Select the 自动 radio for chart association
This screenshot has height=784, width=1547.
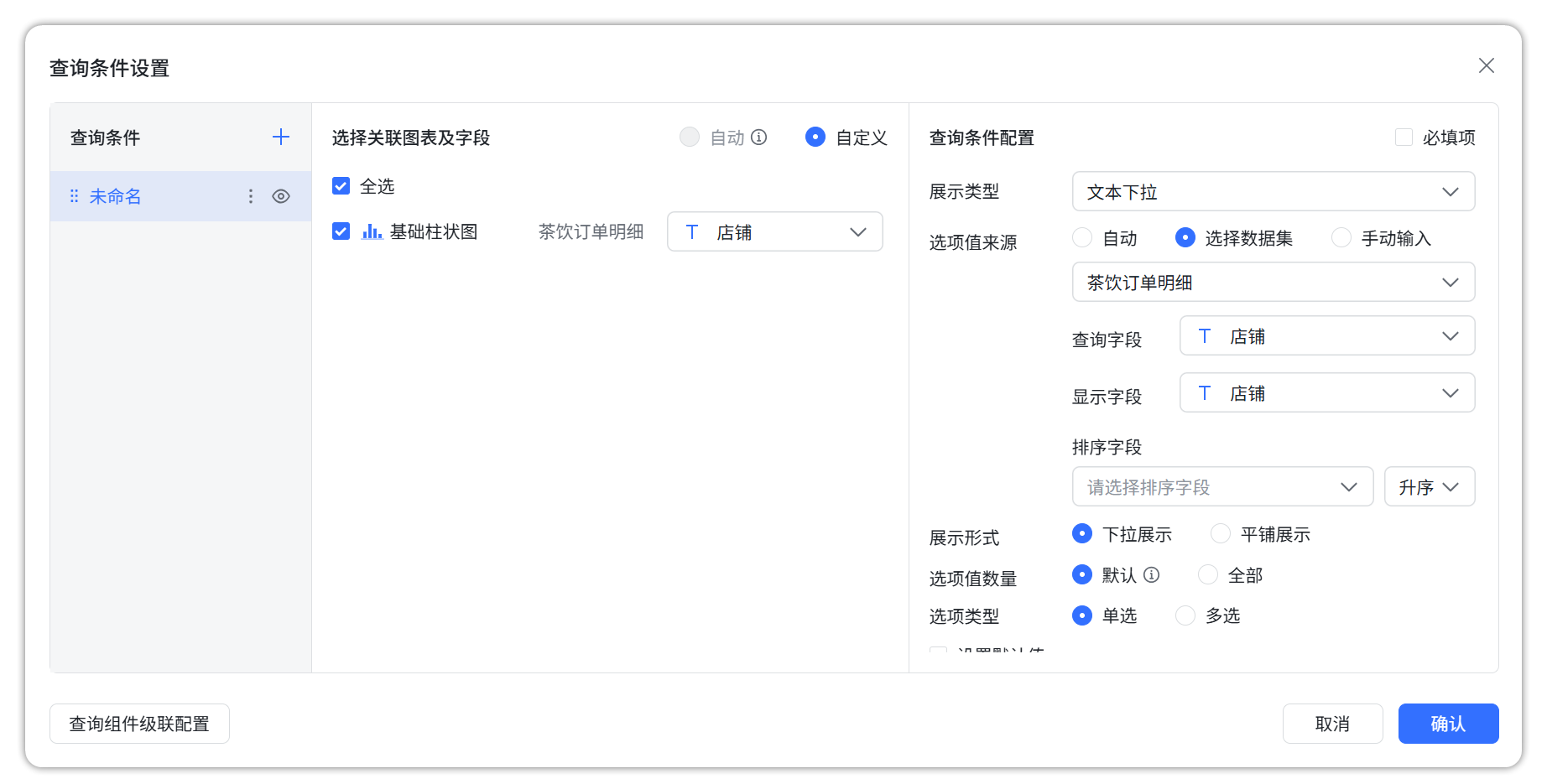[690, 137]
